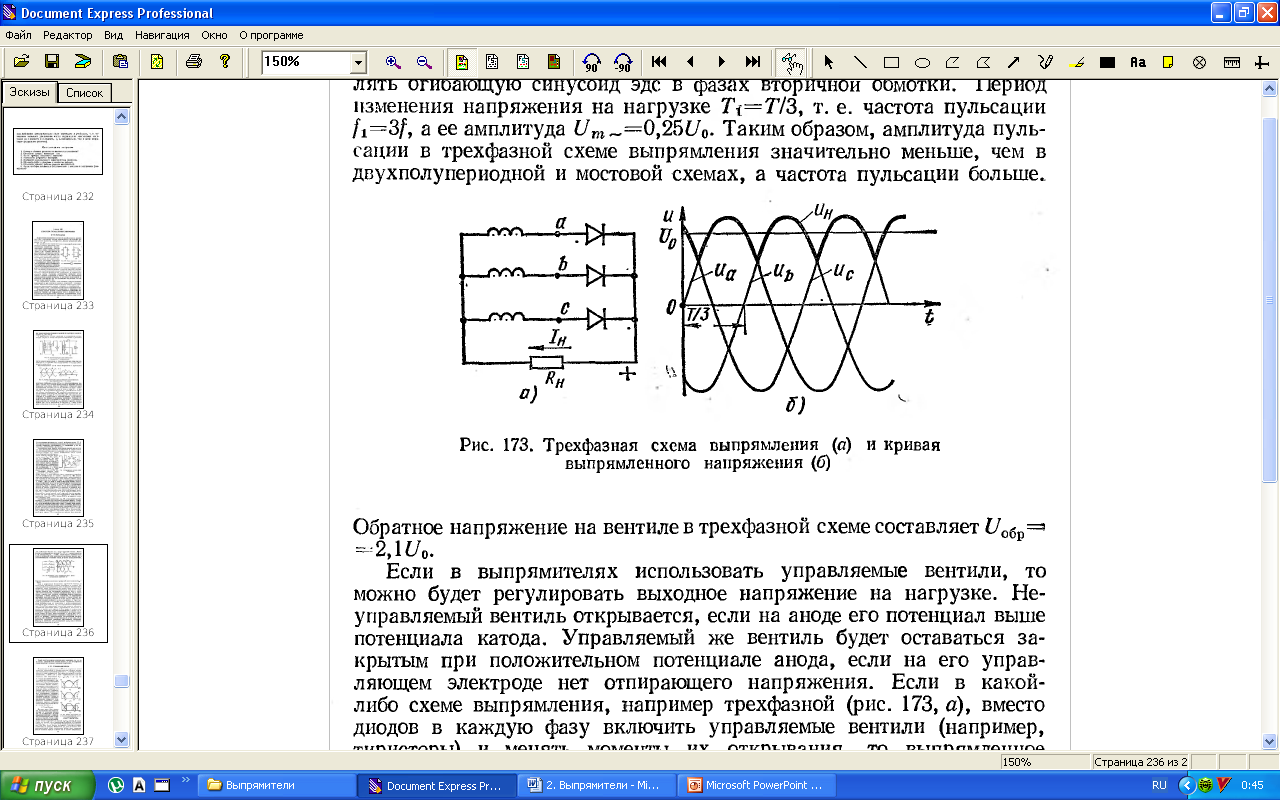Toggle the hand pan tool
Screen dimensions: 1280x800
tap(790, 61)
